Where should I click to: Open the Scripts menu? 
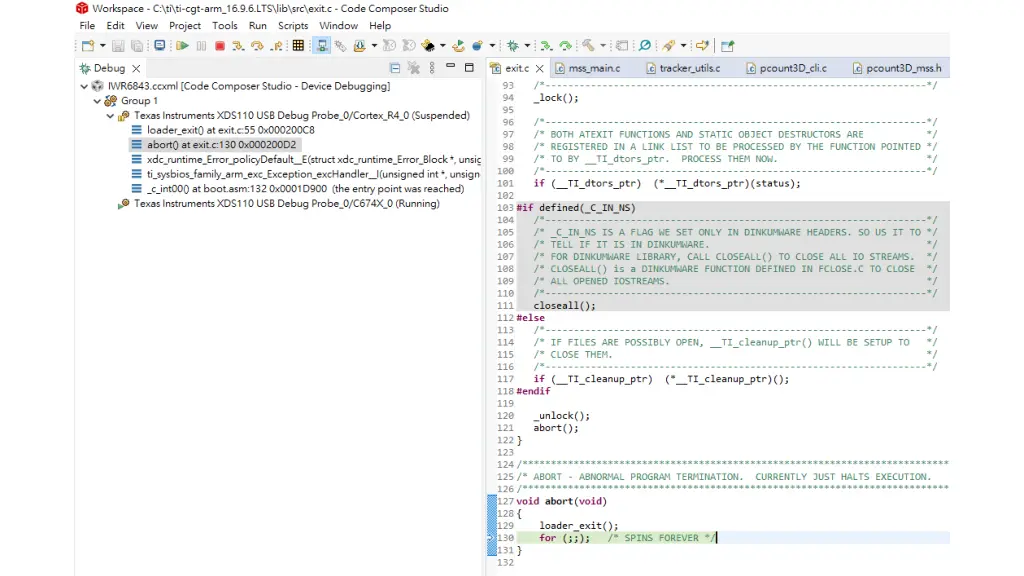click(x=293, y=25)
